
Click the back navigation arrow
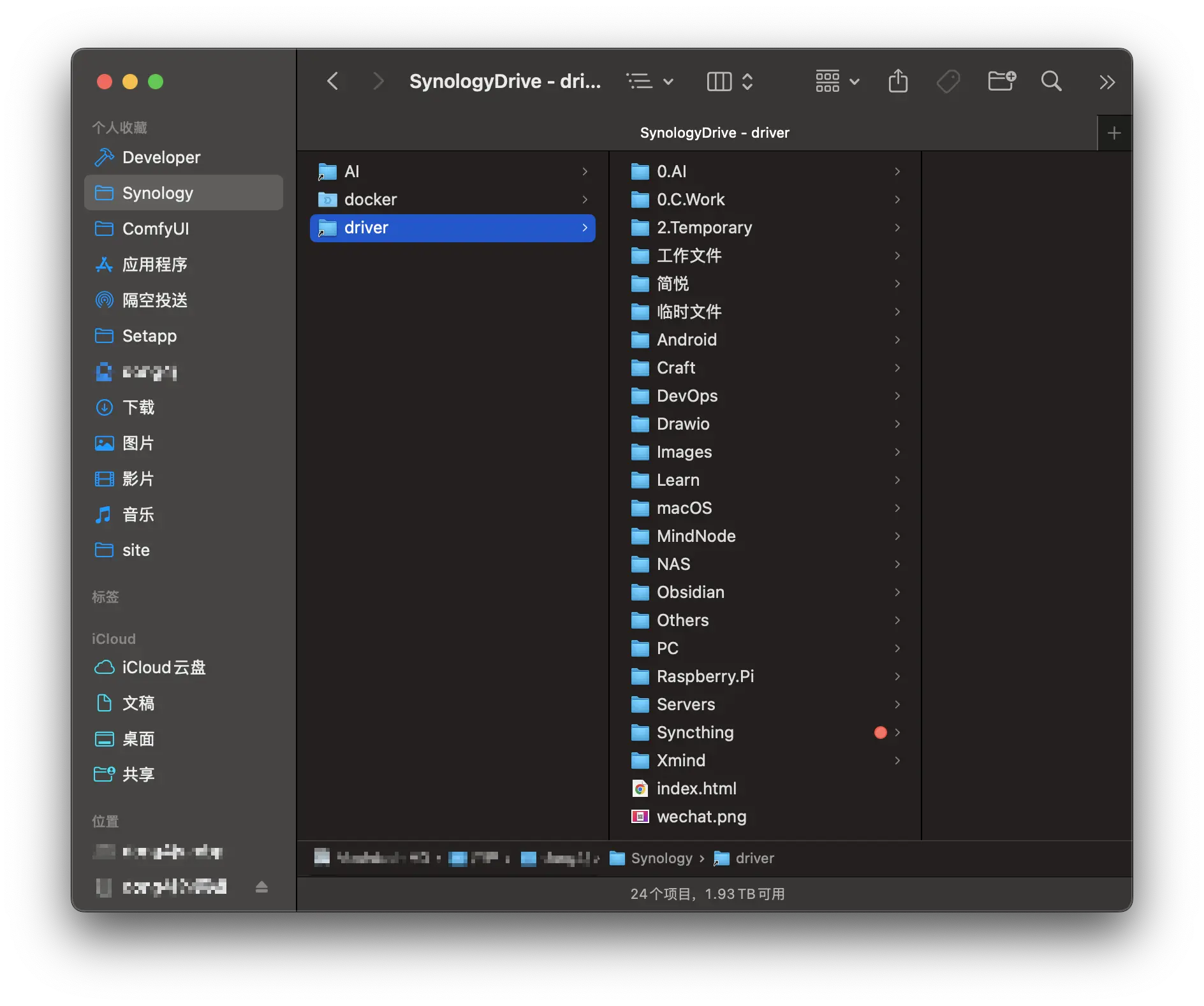[x=332, y=82]
